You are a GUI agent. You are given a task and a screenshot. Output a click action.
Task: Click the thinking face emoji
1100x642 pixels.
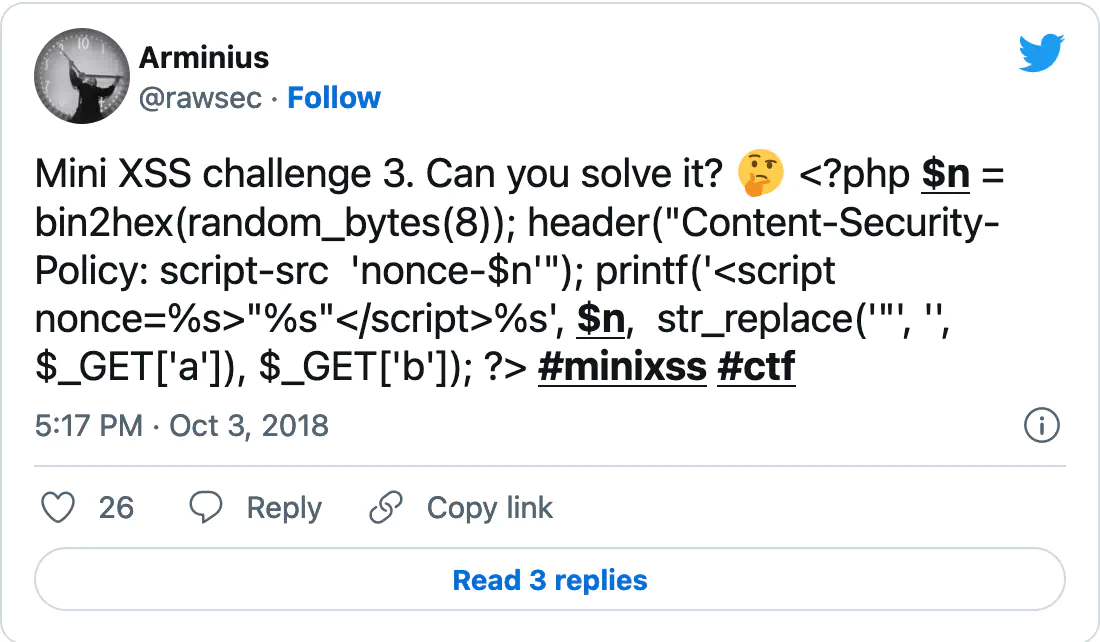(760, 173)
